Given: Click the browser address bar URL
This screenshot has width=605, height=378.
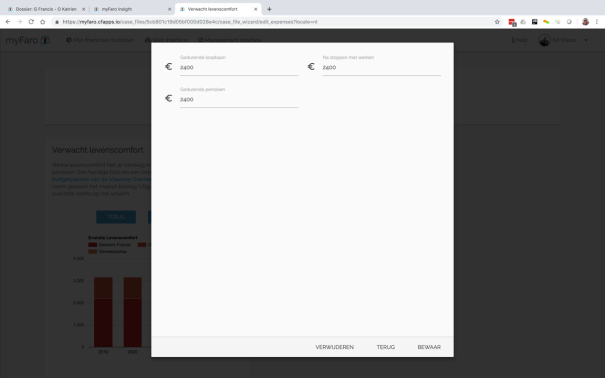Looking at the screenshot, I should [190, 22].
